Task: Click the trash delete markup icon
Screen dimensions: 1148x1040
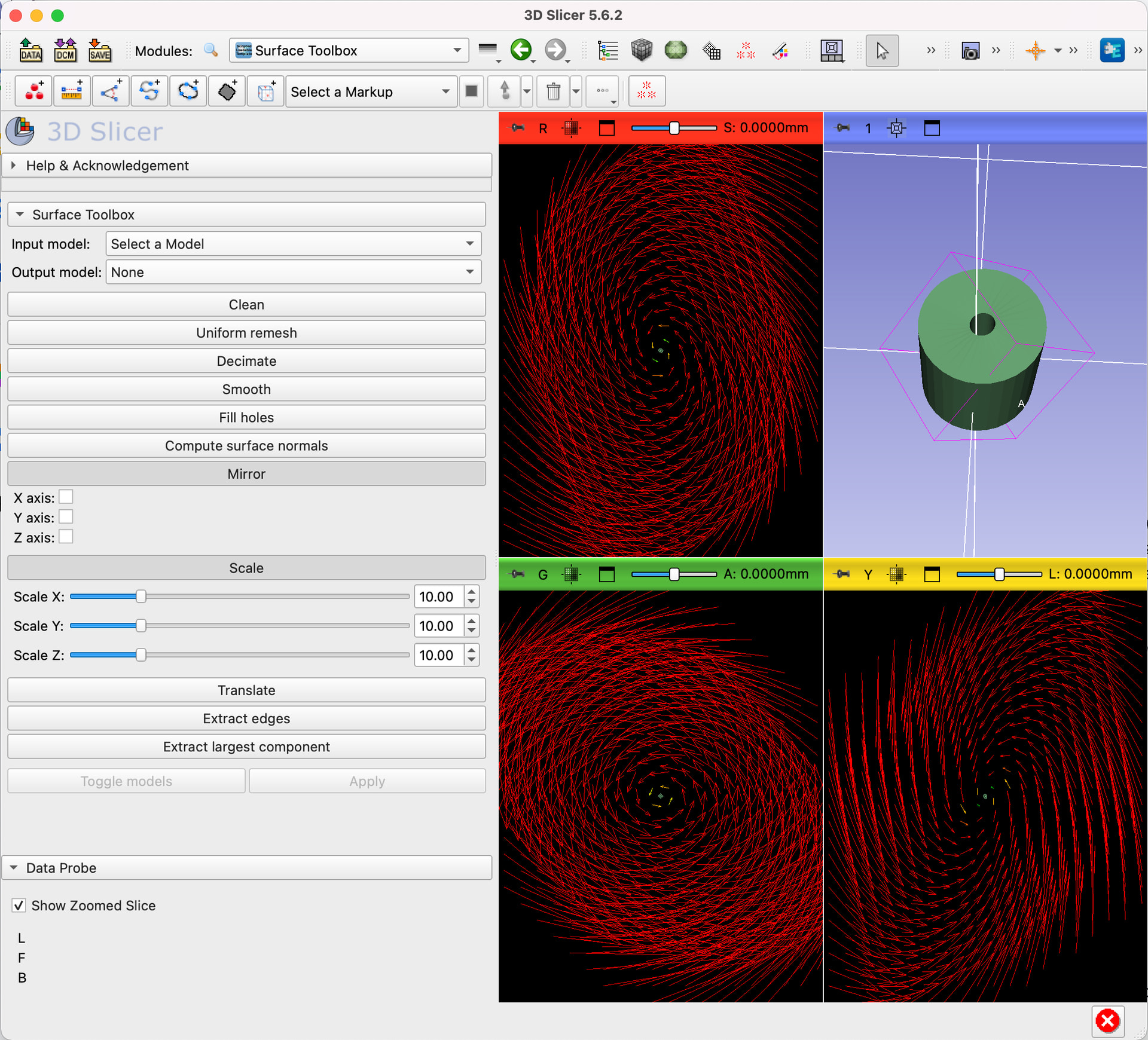Action: click(553, 91)
